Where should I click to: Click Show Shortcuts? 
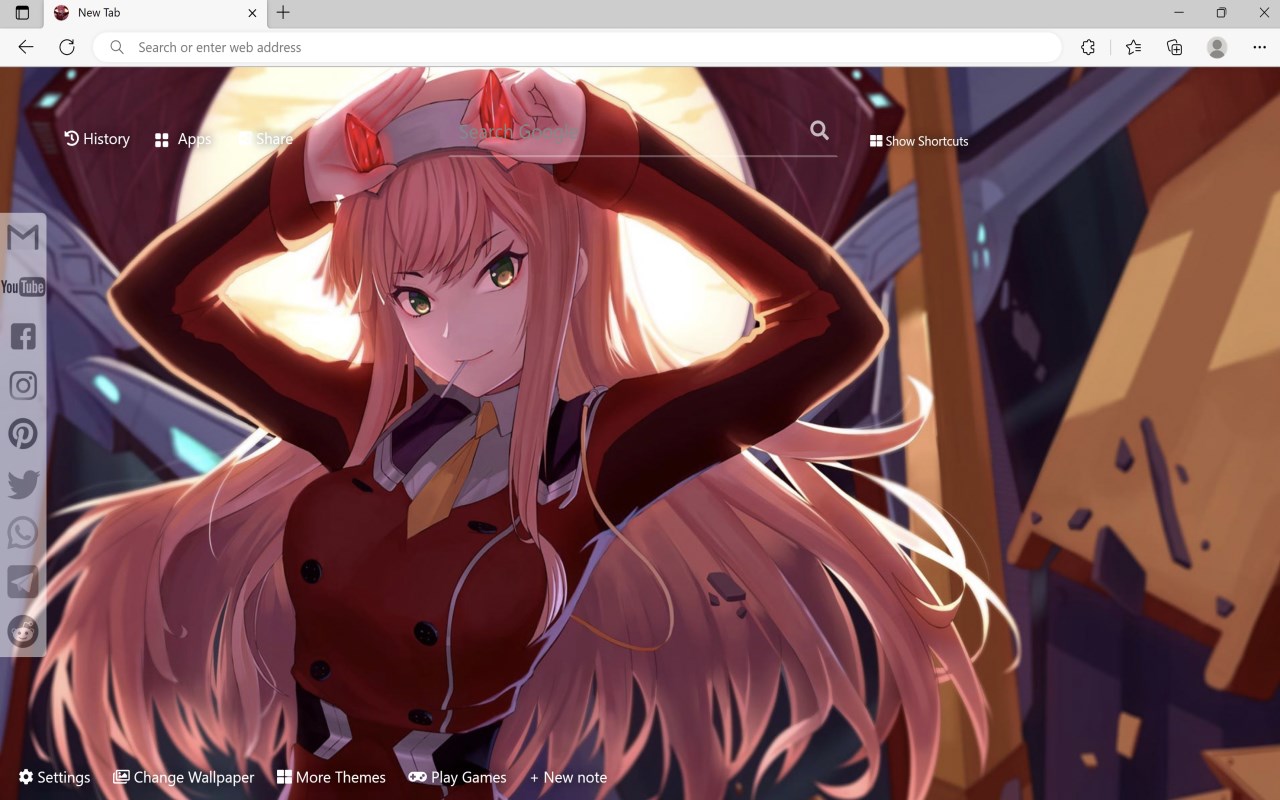click(x=919, y=141)
